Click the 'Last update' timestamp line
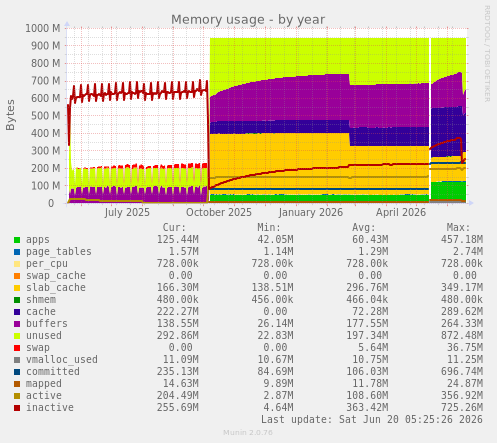497x443 pixels. coord(372,419)
